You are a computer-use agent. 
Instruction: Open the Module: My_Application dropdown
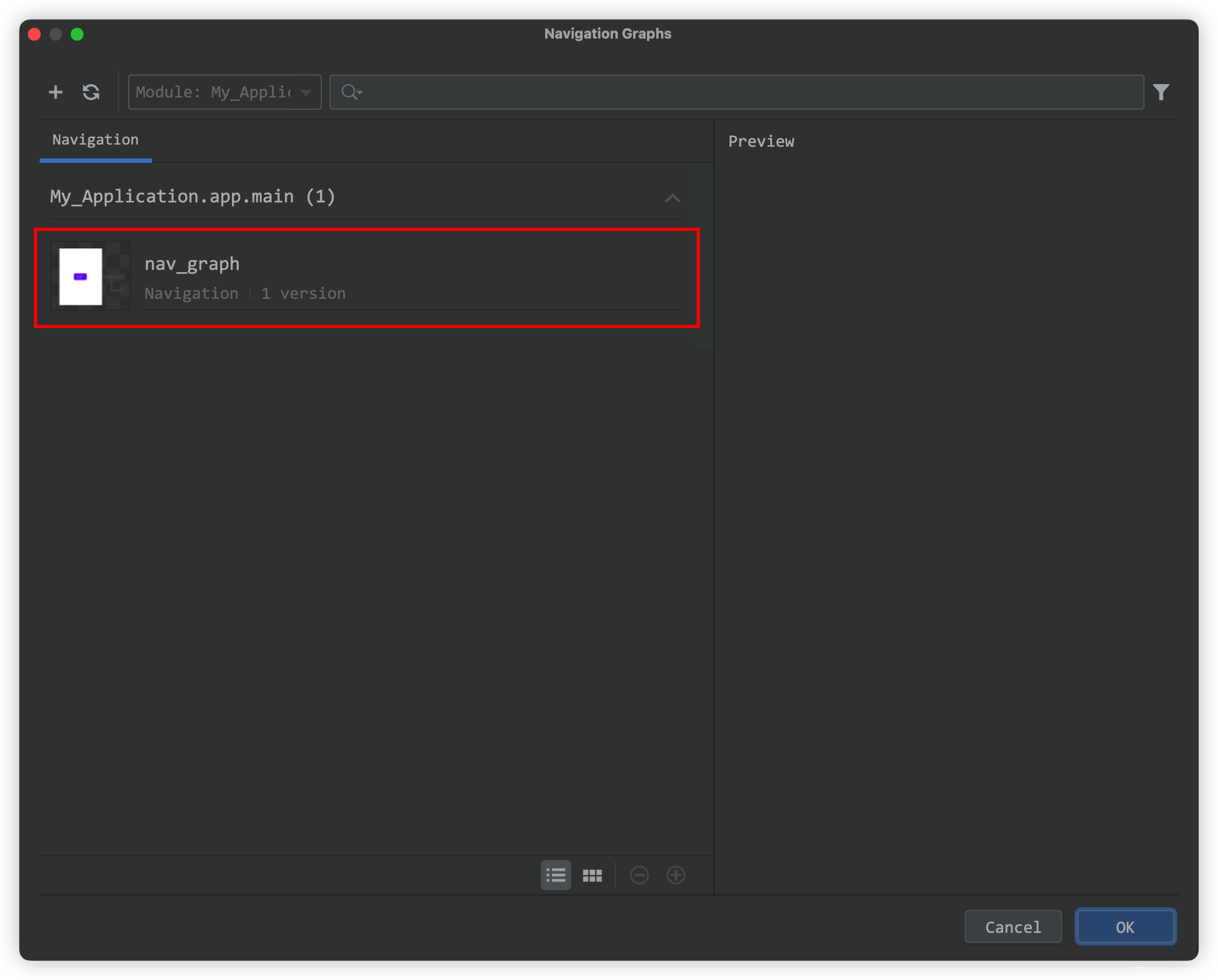224,92
